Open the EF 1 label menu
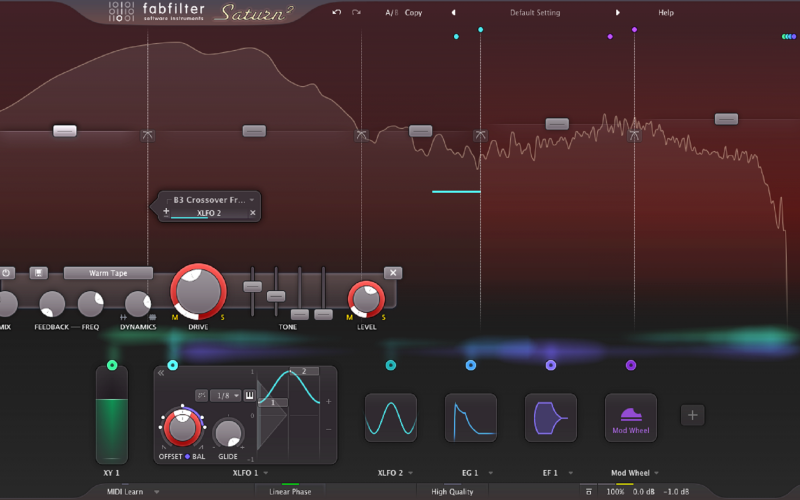 [557, 473]
